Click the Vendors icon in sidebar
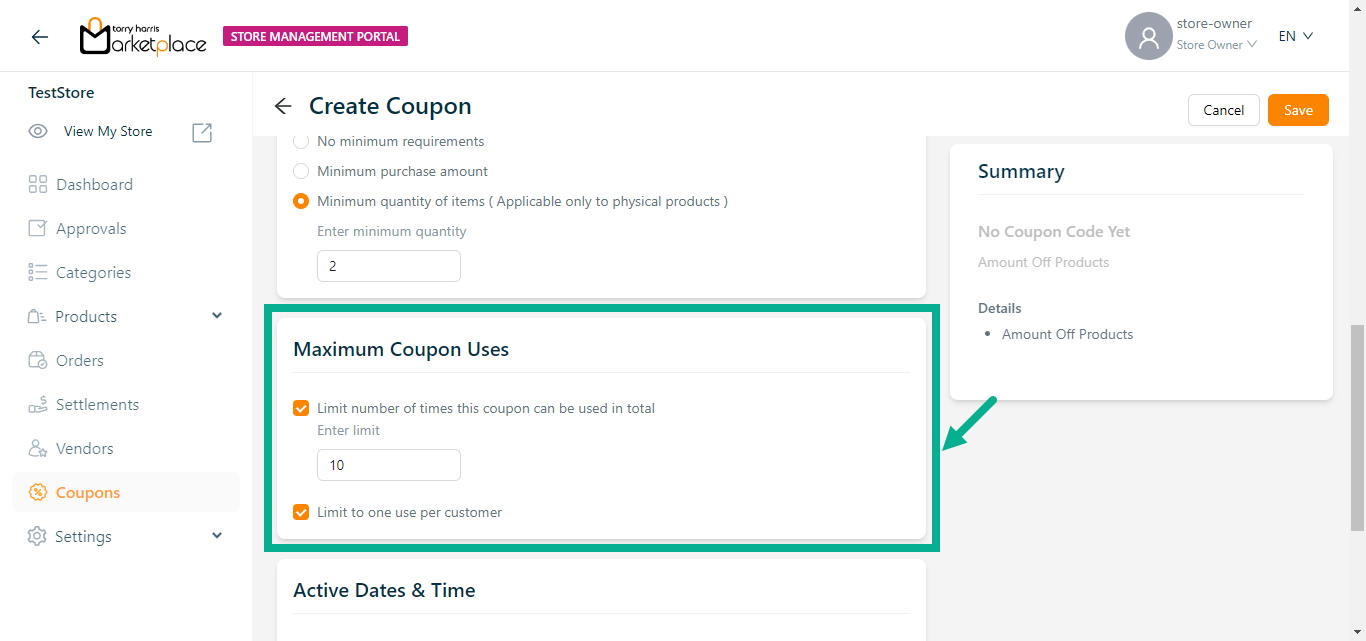 pos(38,448)
